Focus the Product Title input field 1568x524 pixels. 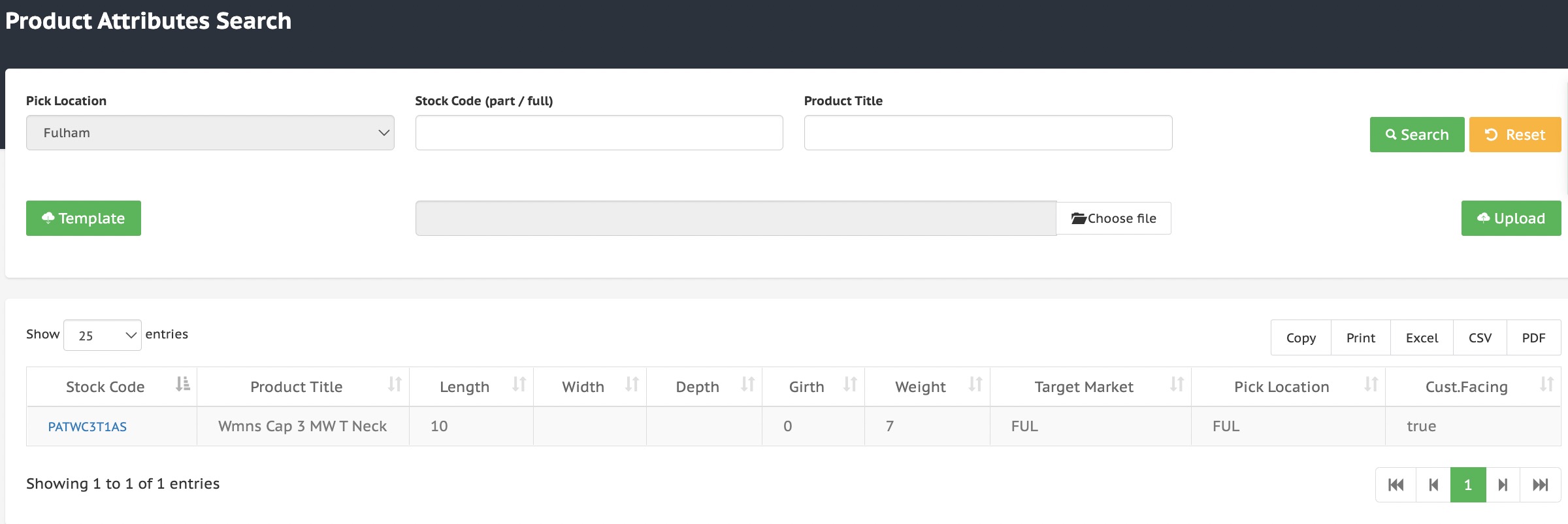point(988,133)
